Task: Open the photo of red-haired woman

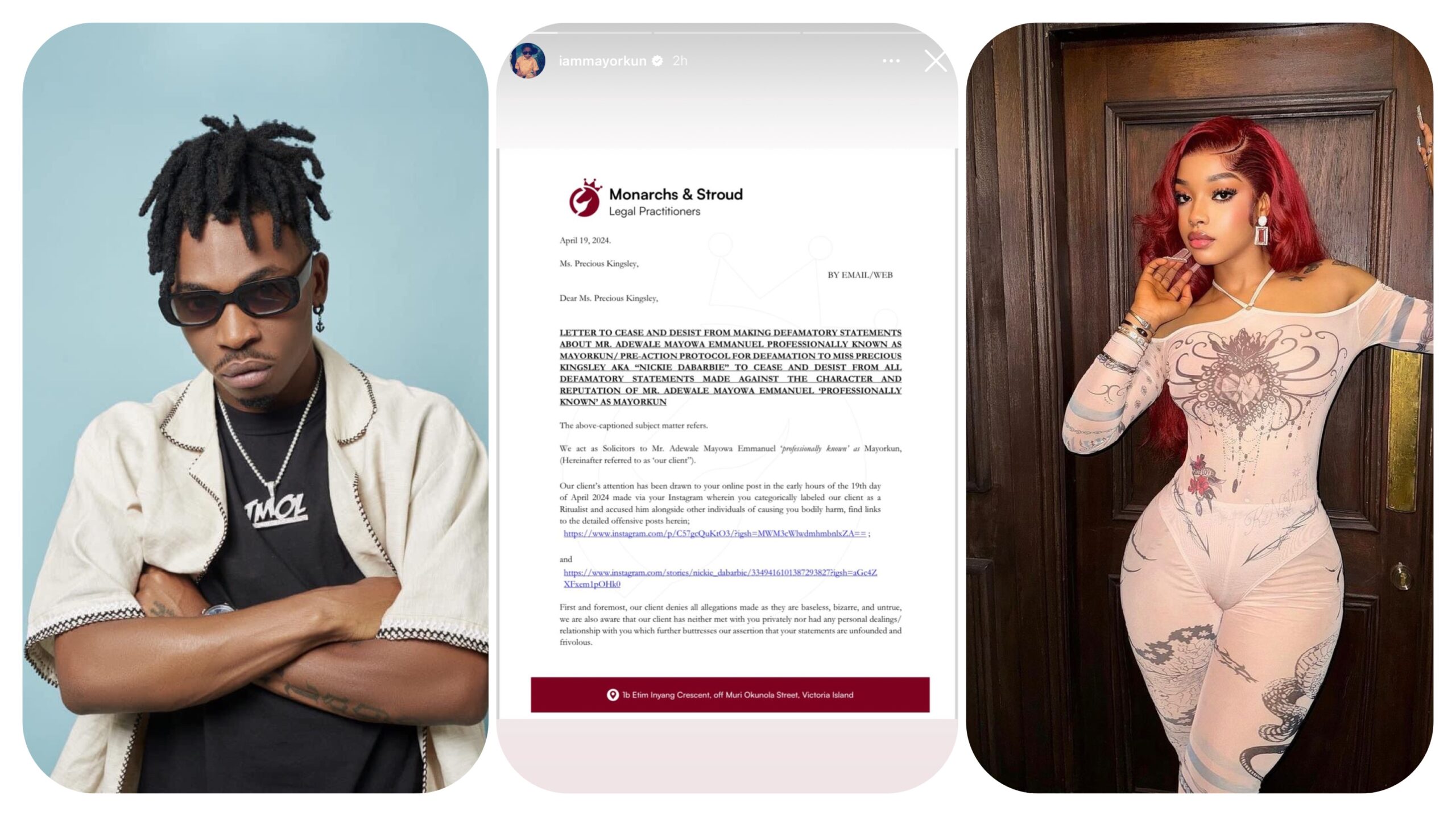Action: (1199, 408)
